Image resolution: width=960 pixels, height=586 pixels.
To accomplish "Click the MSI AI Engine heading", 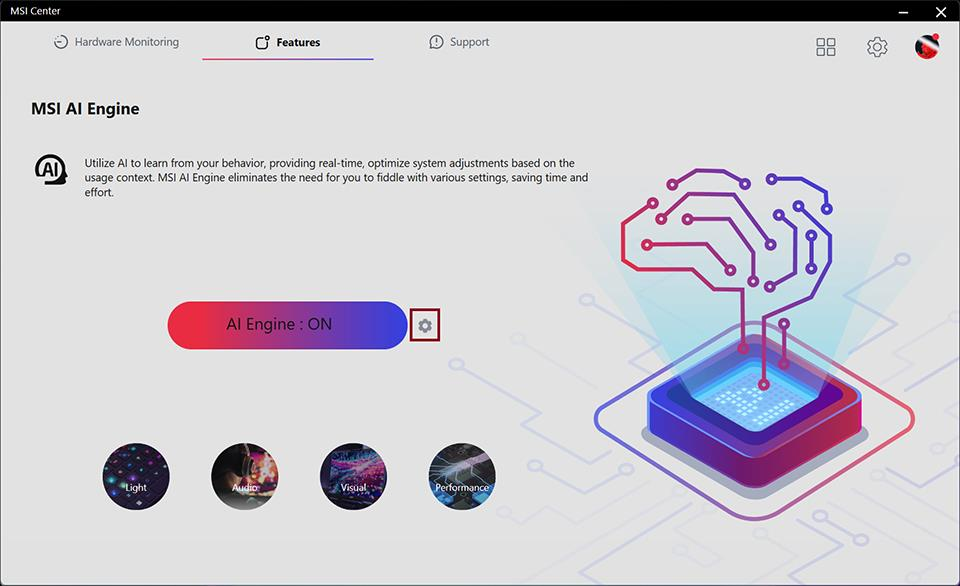I will click(86, 108).
